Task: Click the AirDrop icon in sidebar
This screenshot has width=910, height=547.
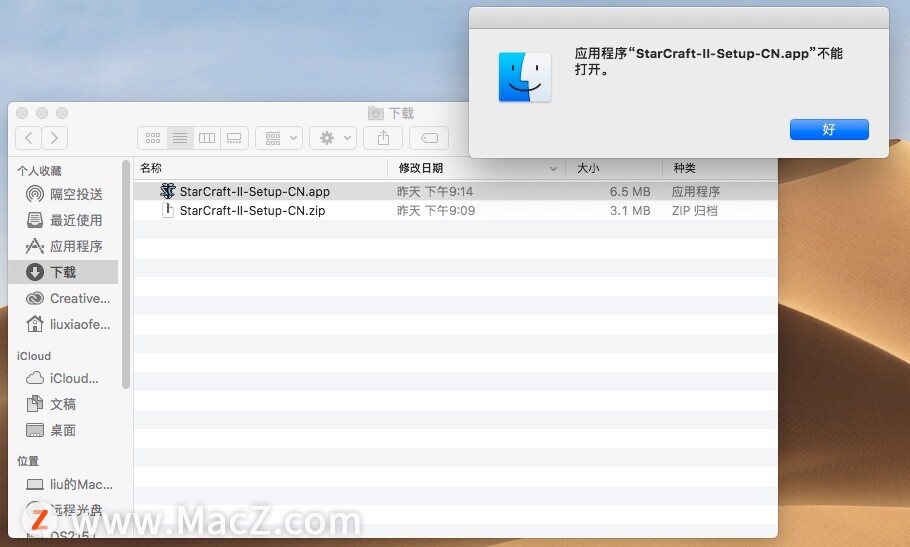Action: pyautogui.click(x=35, y=194)
